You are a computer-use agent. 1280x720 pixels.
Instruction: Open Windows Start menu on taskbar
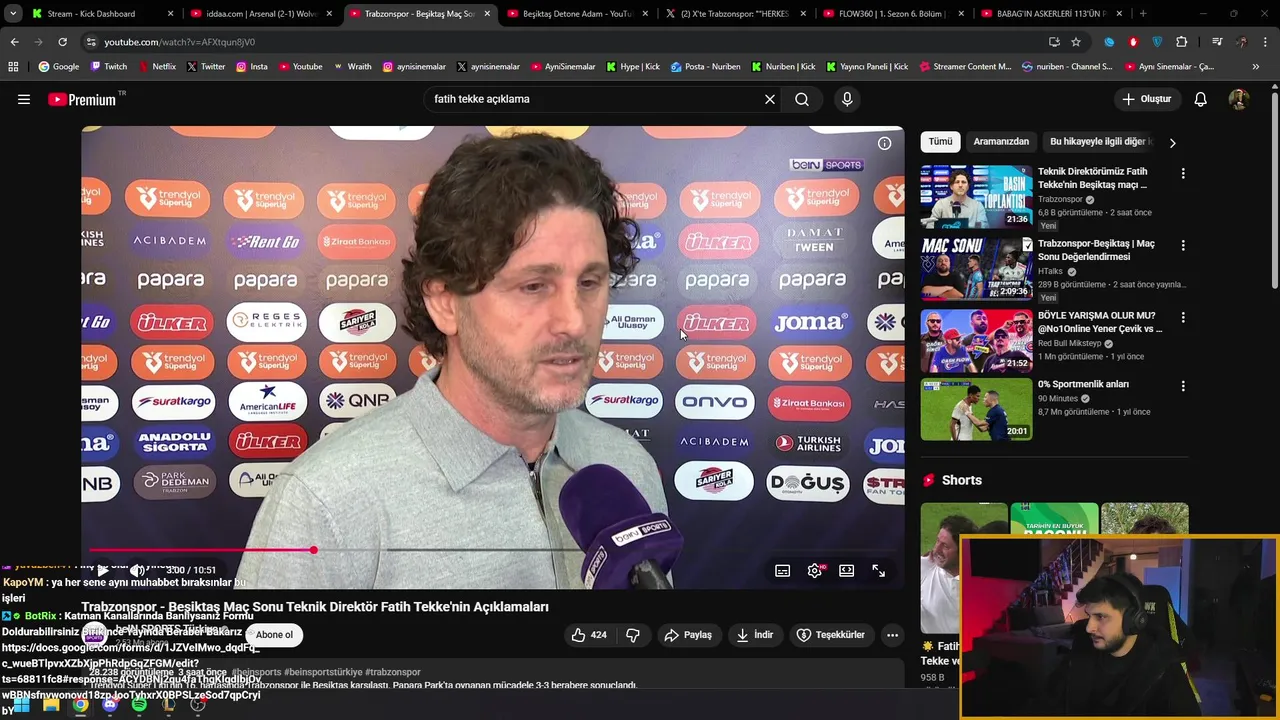pos(21,705)
